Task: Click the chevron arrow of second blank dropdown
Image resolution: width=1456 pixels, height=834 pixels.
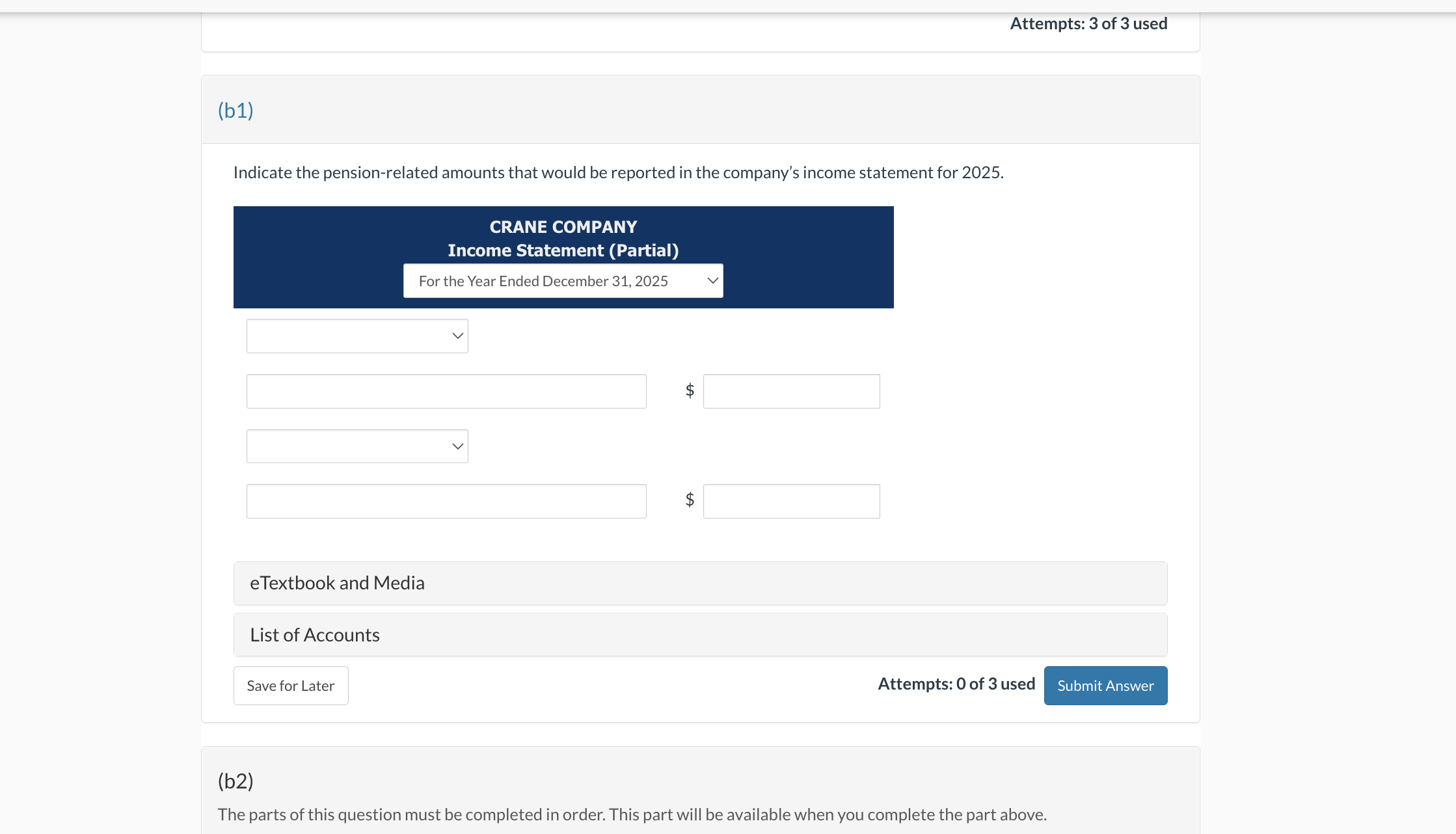Action: (457, 446)
